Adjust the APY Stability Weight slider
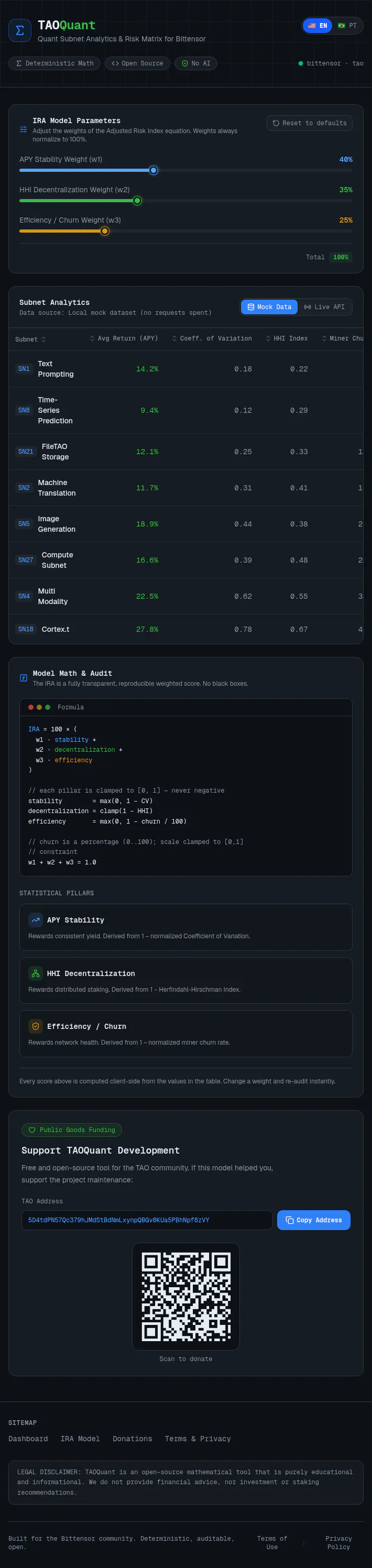The height and width of the screenshot is (1568, 372). (185, 170)
